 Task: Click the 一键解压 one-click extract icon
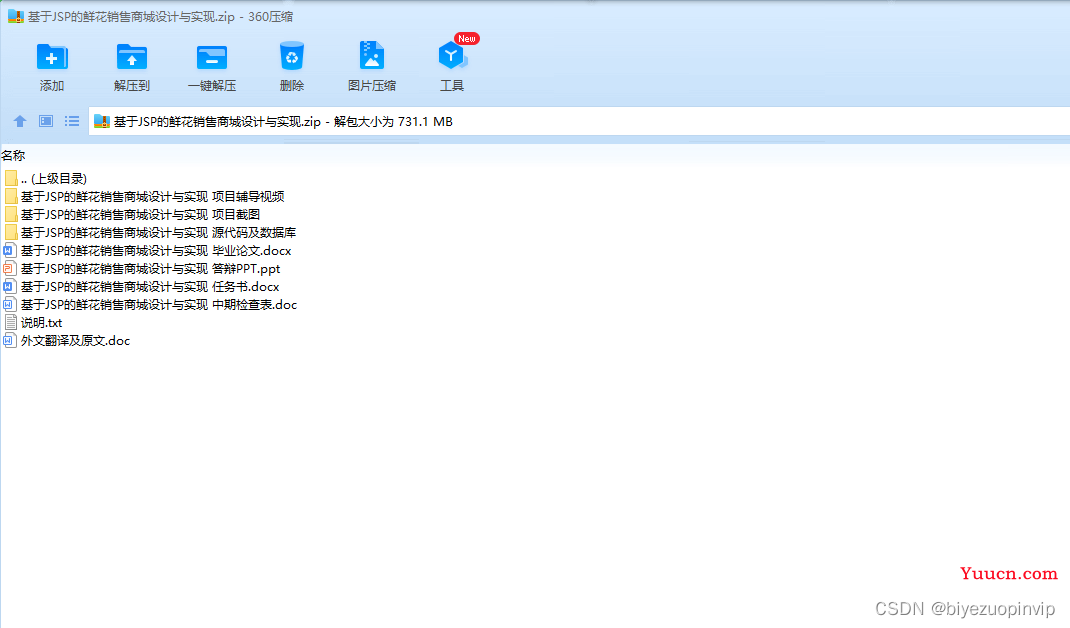tap(212, 57)
